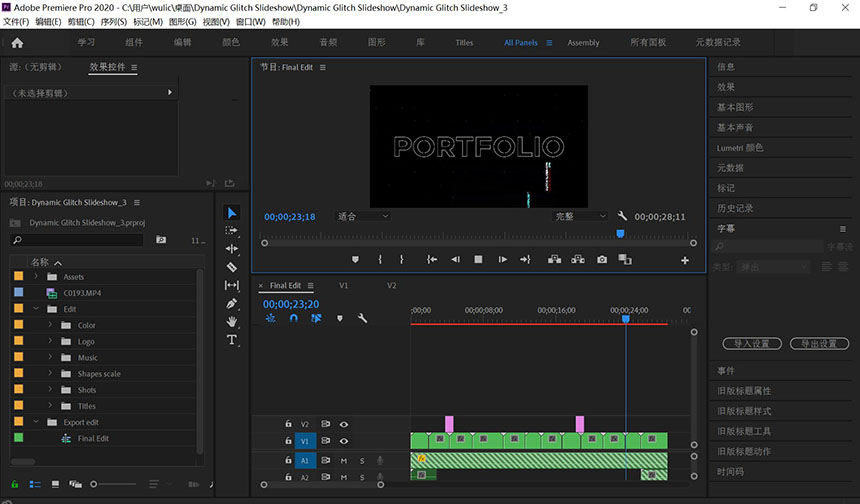
Task: Switch to the Titles workspace tab
Action: tap(464, 43)
